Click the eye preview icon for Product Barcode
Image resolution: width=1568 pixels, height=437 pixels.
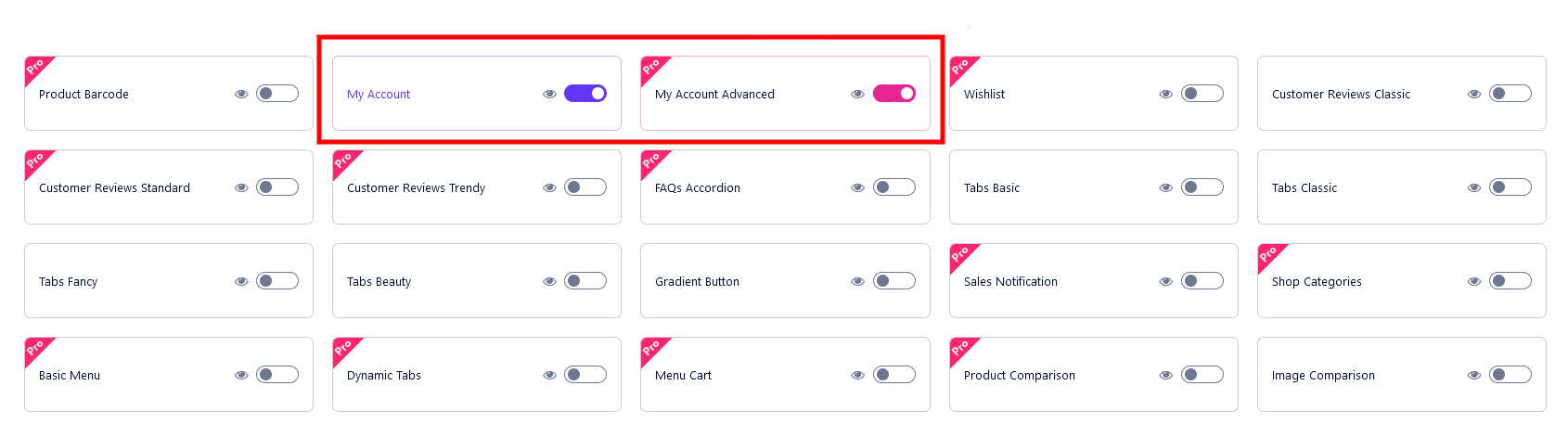coord(241,94)
